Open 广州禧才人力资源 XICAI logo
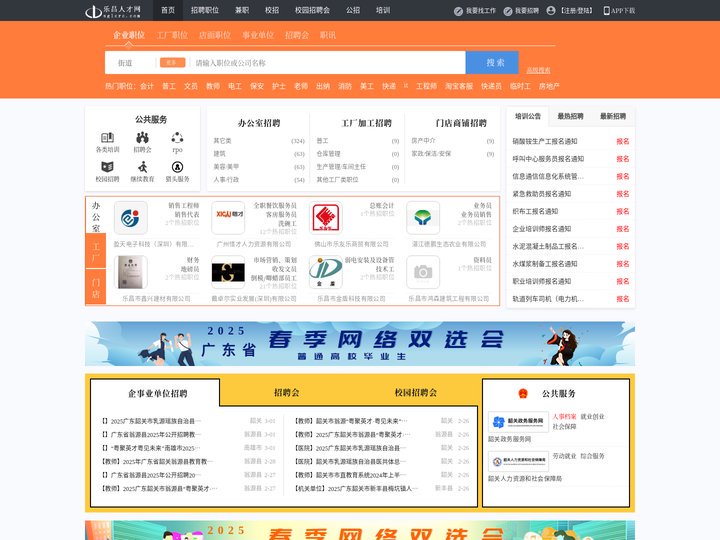This screenshot has height=540, width=720. click(228, 218)
